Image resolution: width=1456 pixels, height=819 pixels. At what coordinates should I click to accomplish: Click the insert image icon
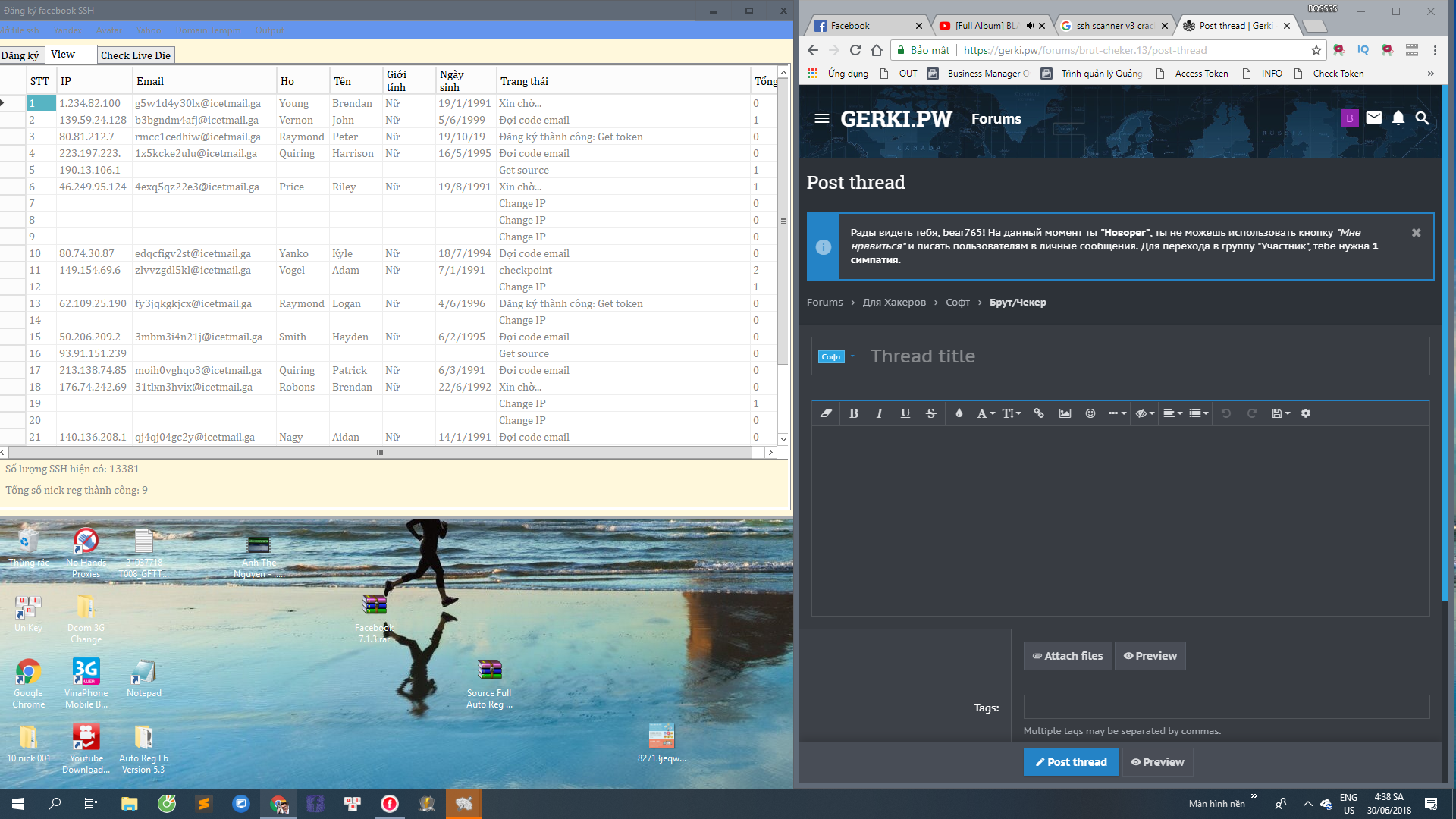[x=1065, y=413]
